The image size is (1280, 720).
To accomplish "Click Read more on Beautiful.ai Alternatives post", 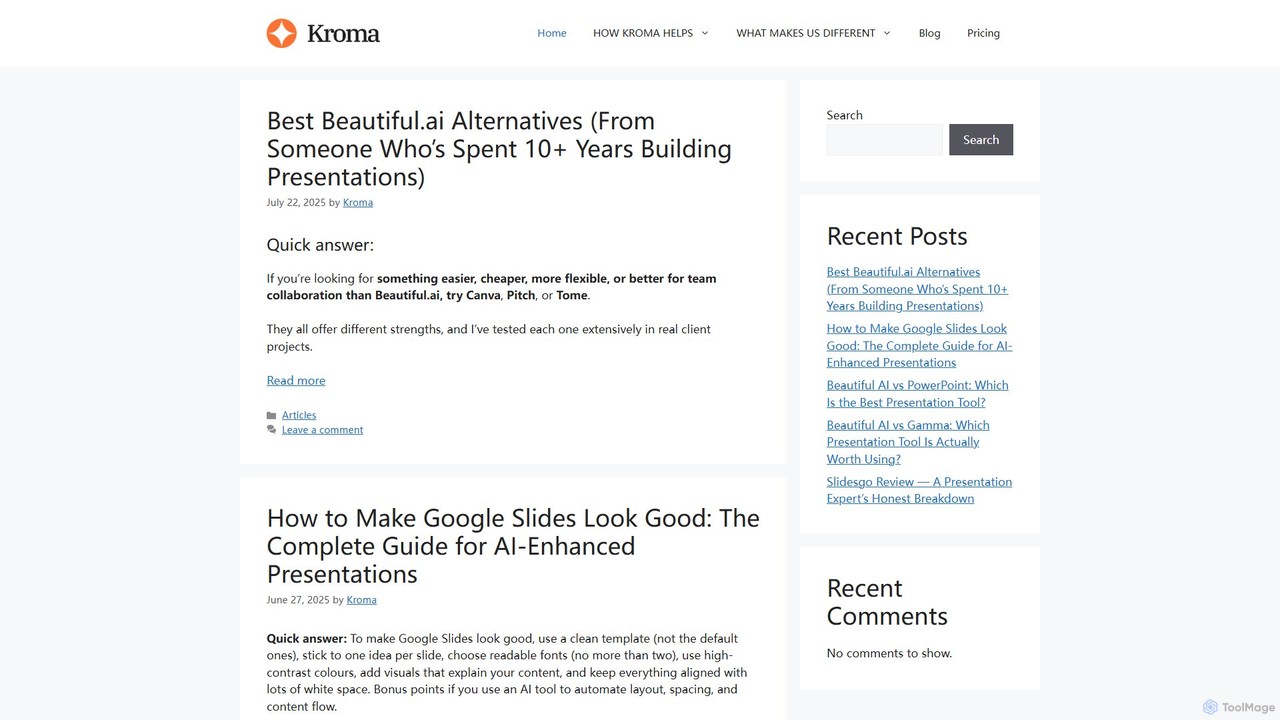I will point(296,380).
